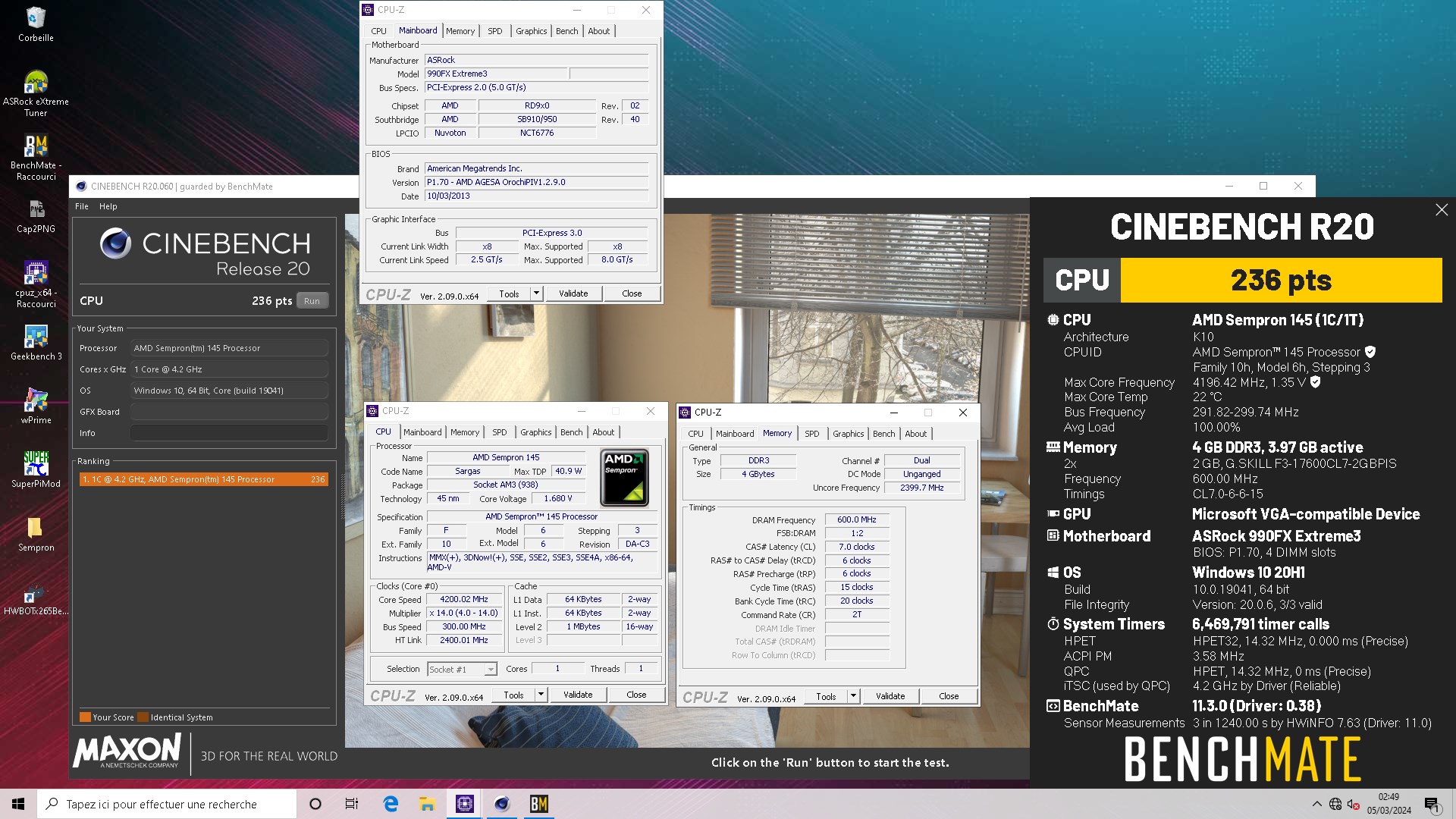Viewport: 1456px width, 819px height.
Task: Open the BenchMate shortcut desktop icon
Action: [x=36, y=157]
